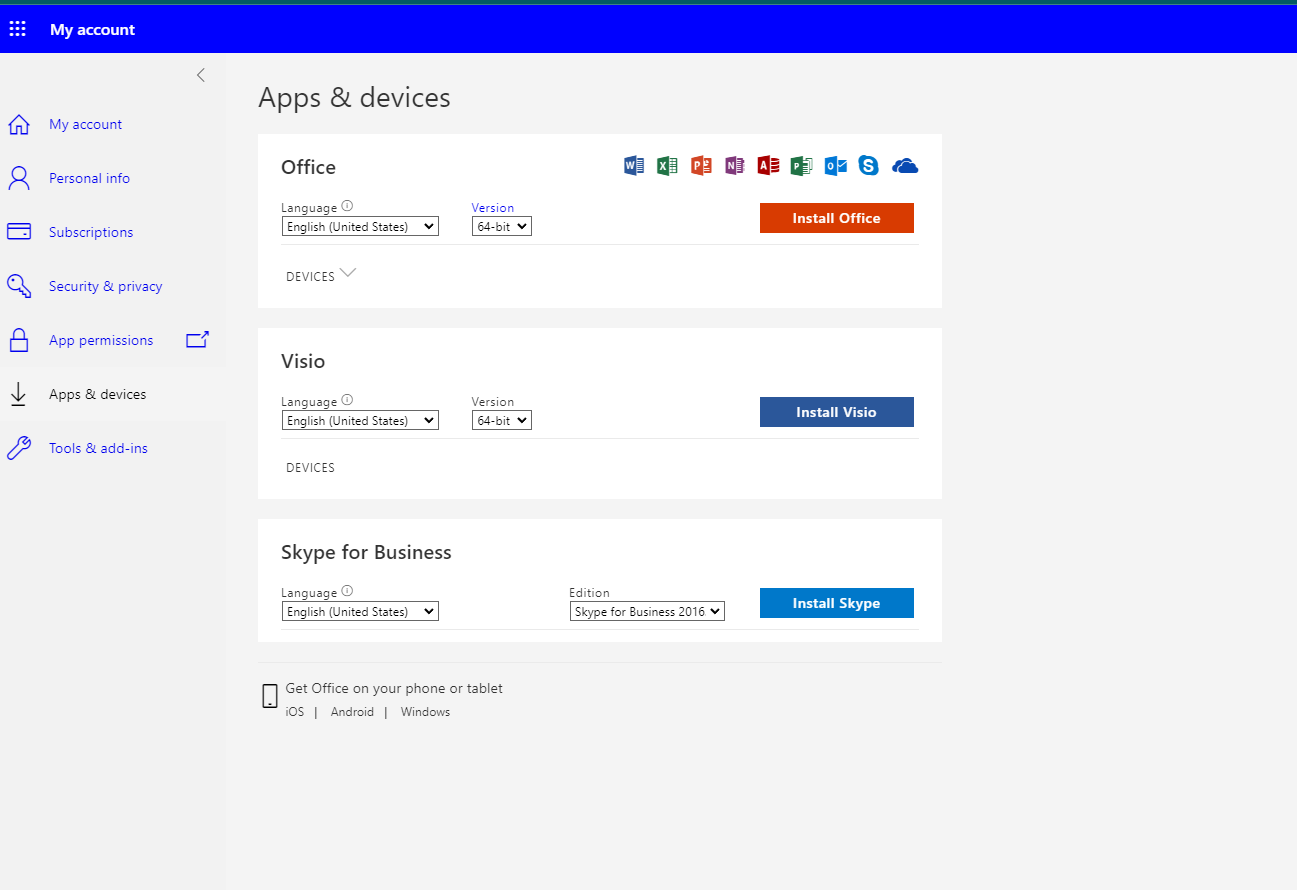Click the padlock icon for App permissions
Viewport: 1297px width, 890px height.
[x=18, y=340]
